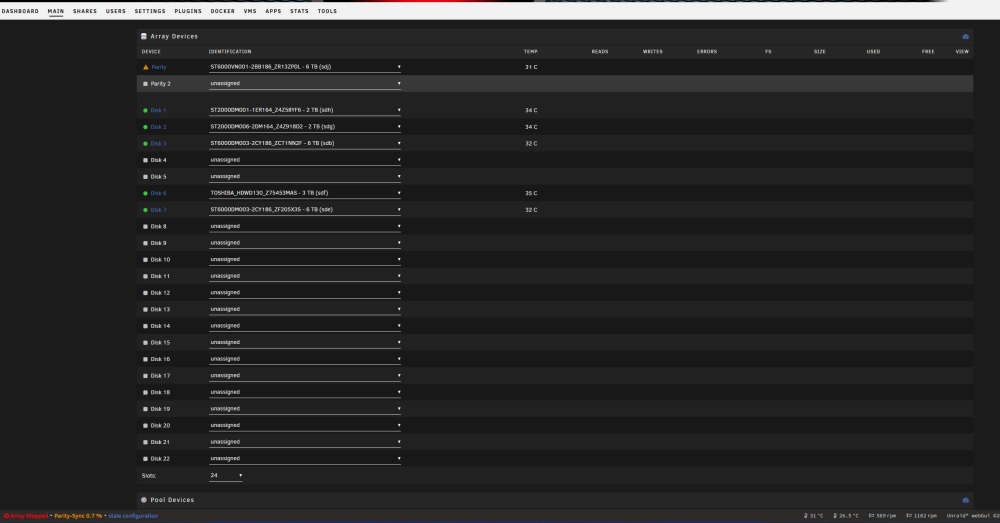Click the Disk 17 row label
1000x523 pixels.
[x=160, y=376]
